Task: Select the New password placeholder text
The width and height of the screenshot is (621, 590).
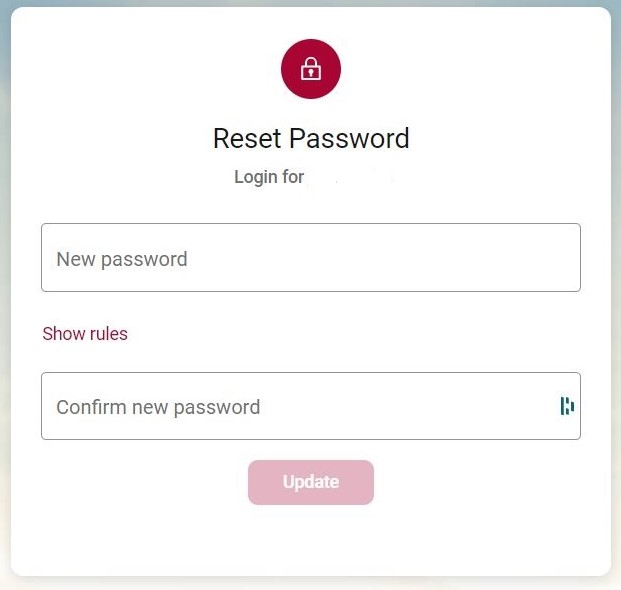Action: 122,259
